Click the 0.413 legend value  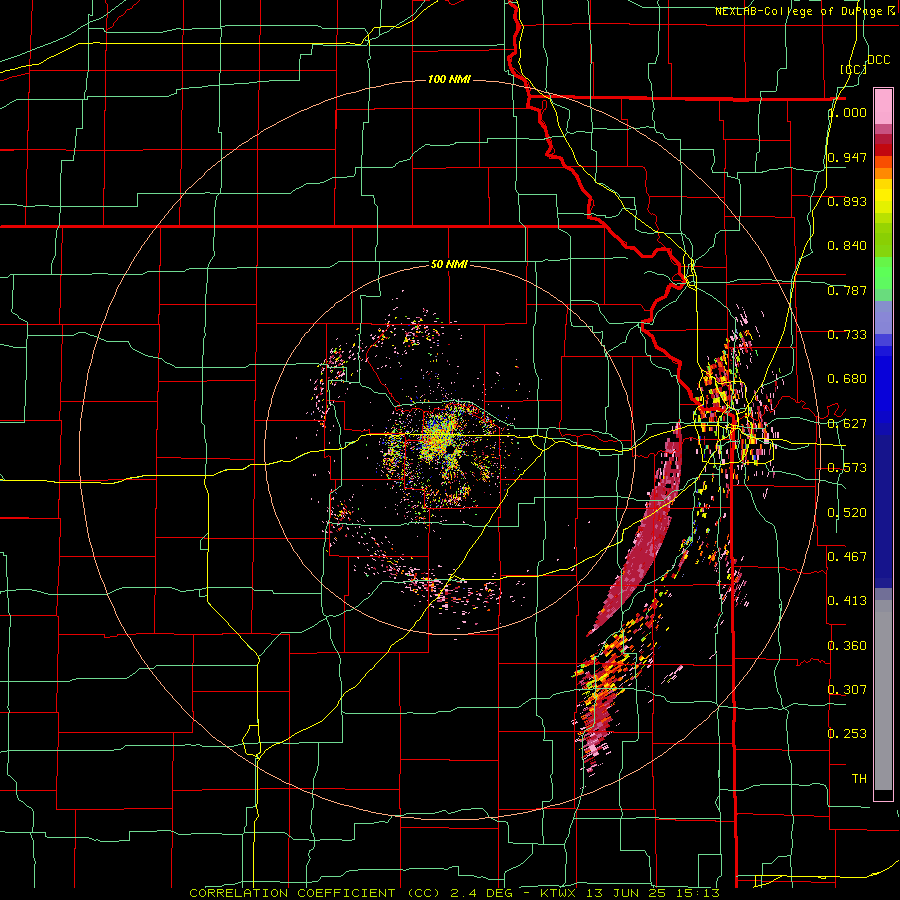(x=847, y=601)
